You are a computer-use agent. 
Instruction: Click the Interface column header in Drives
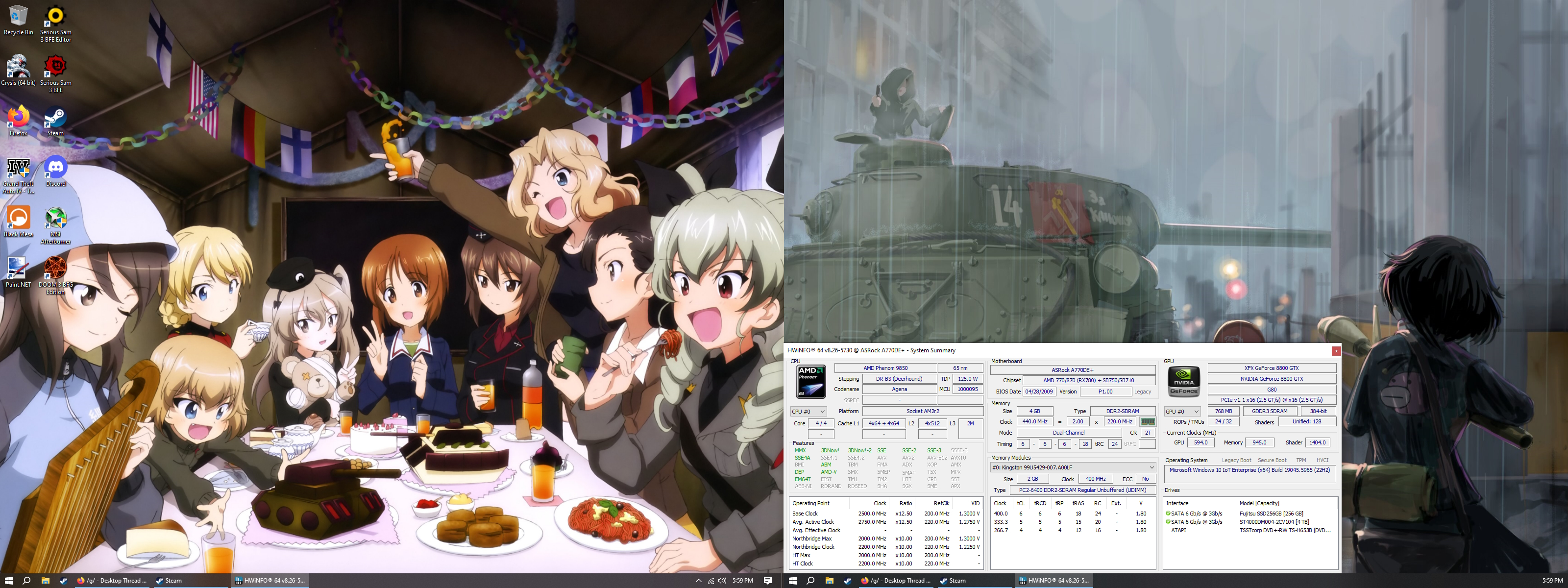coord(1200,503)
